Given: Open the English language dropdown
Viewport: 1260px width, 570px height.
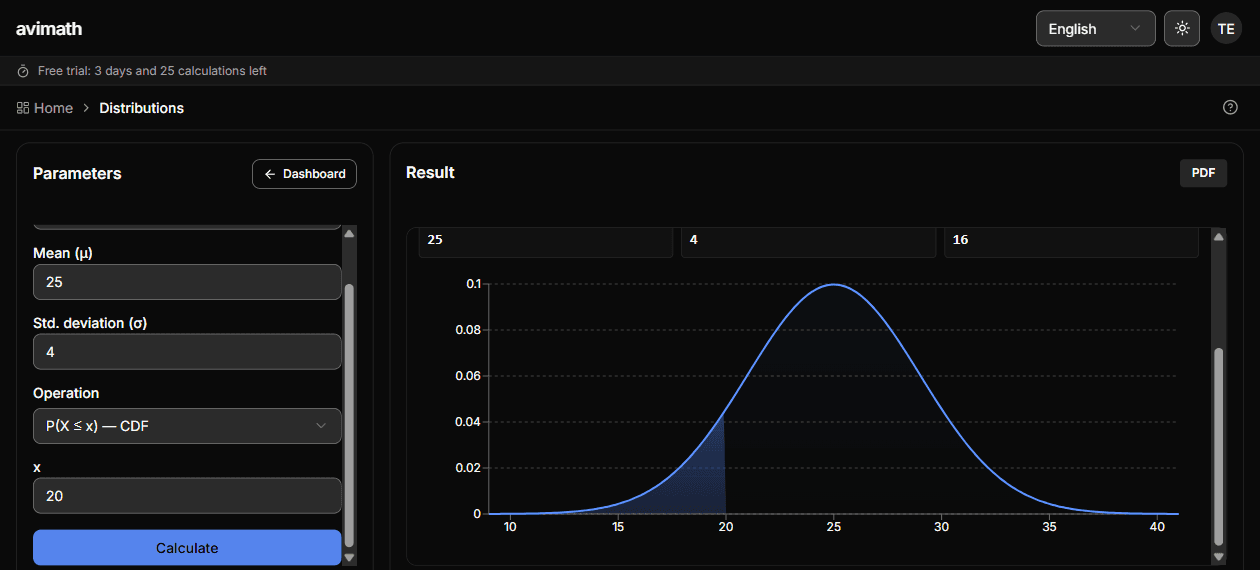Looking at the screenshot, I should coord(1095,29).
